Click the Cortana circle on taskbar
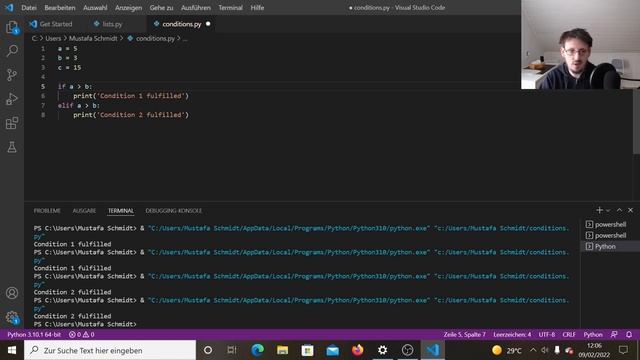Viewport: 640px width, 360px height. tap(208, 350)
